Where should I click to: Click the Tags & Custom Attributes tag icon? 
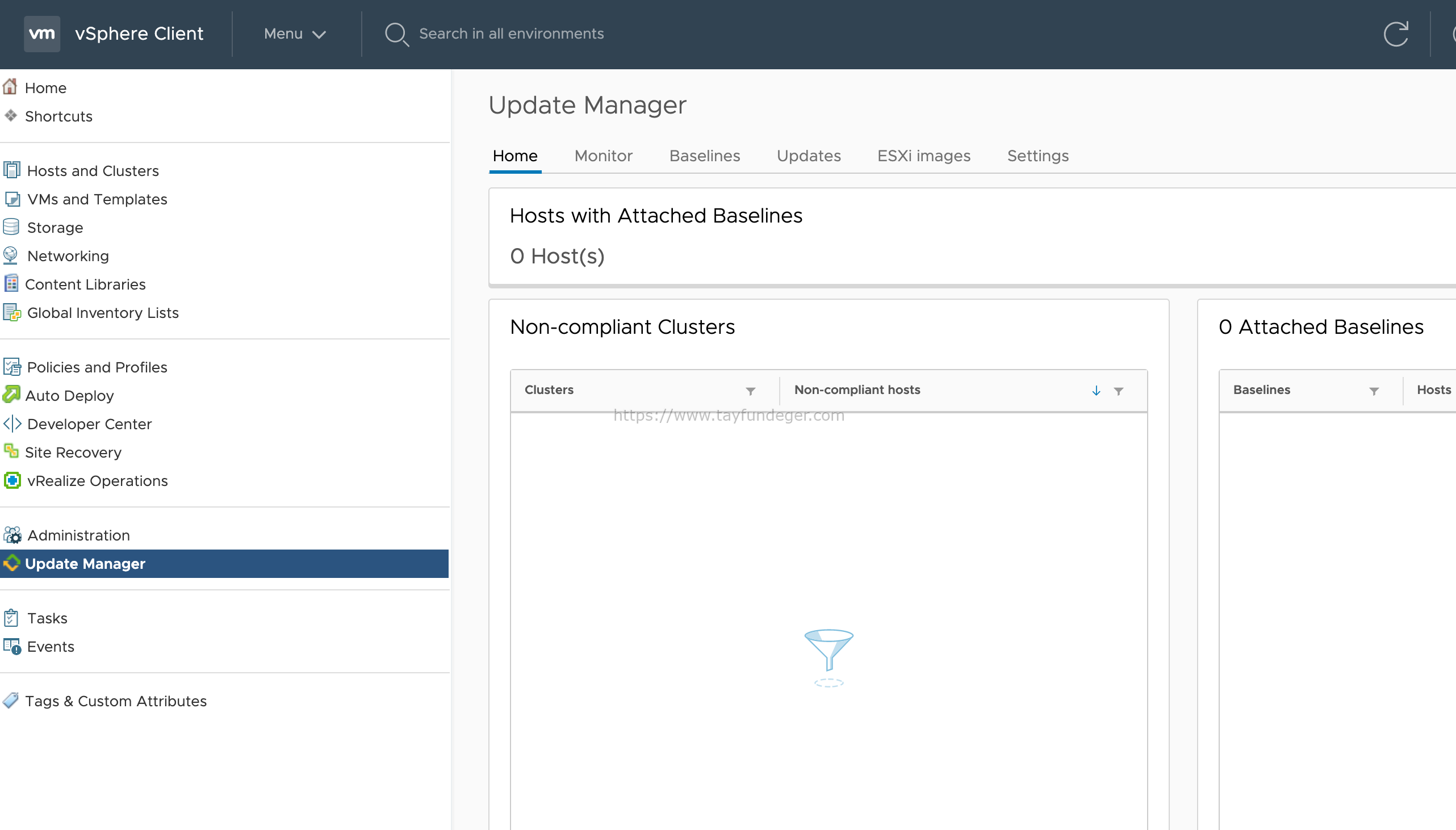pos(11,700)
